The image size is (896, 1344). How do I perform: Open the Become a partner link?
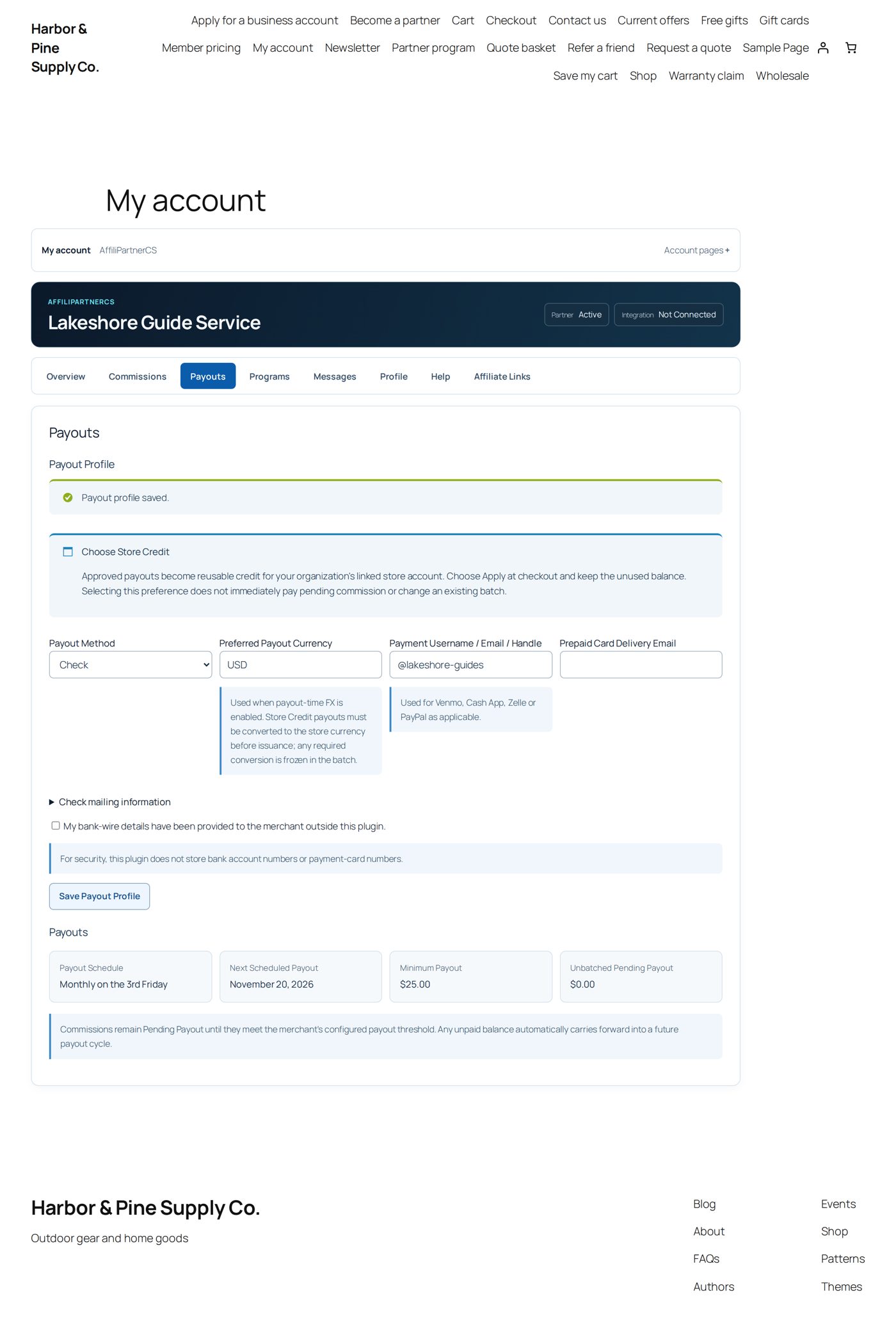[x=395, y=20]
